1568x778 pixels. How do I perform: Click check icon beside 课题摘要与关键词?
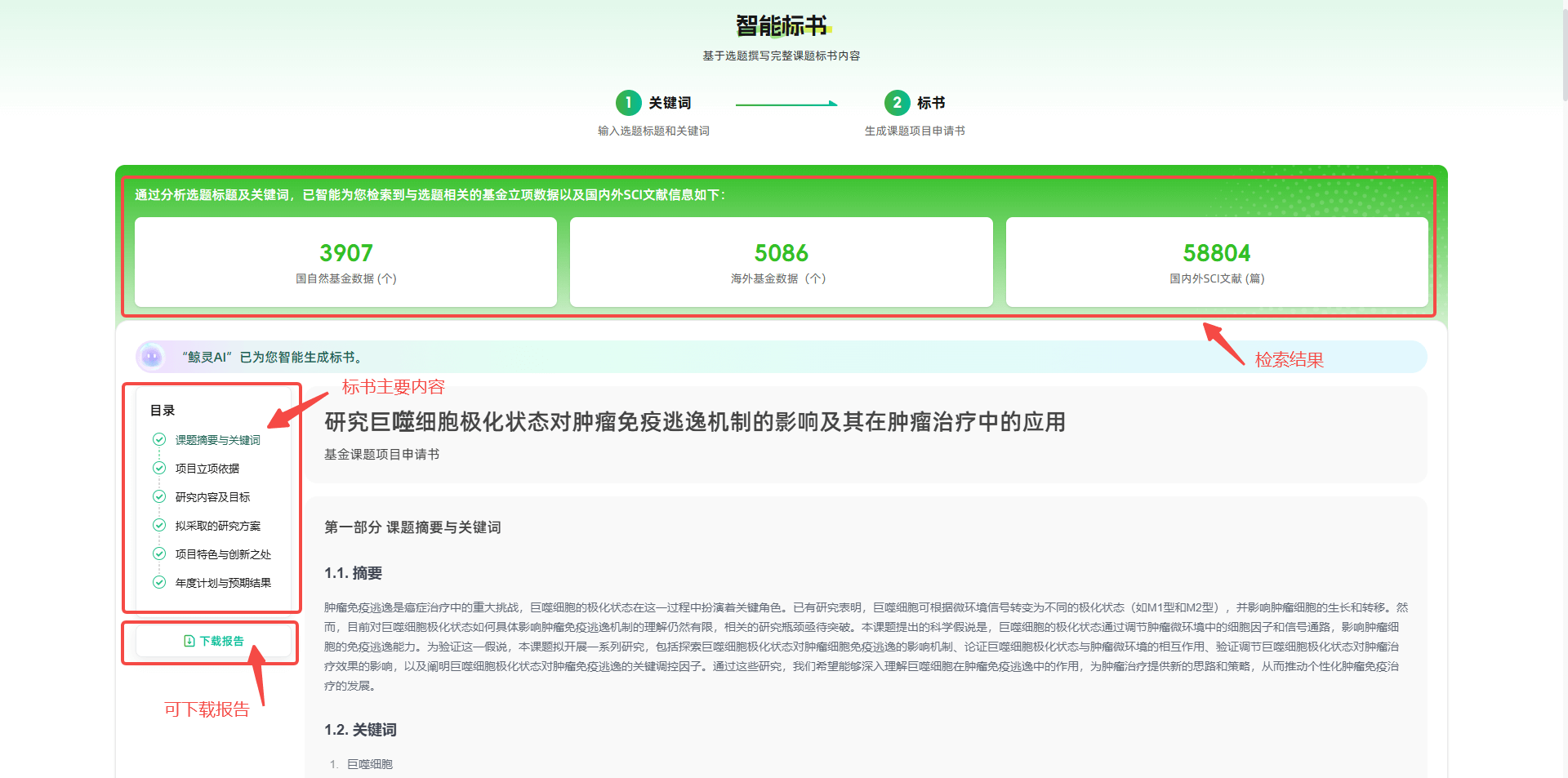click(159, 439)
